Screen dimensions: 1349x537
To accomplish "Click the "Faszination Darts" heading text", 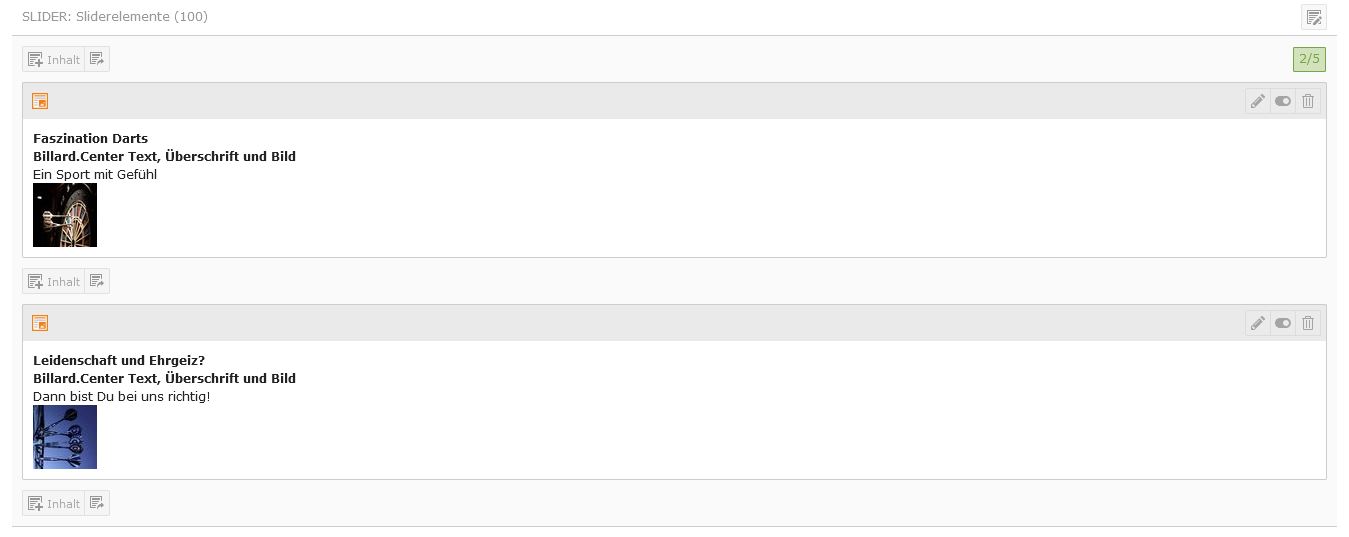I will click(90, 139).
